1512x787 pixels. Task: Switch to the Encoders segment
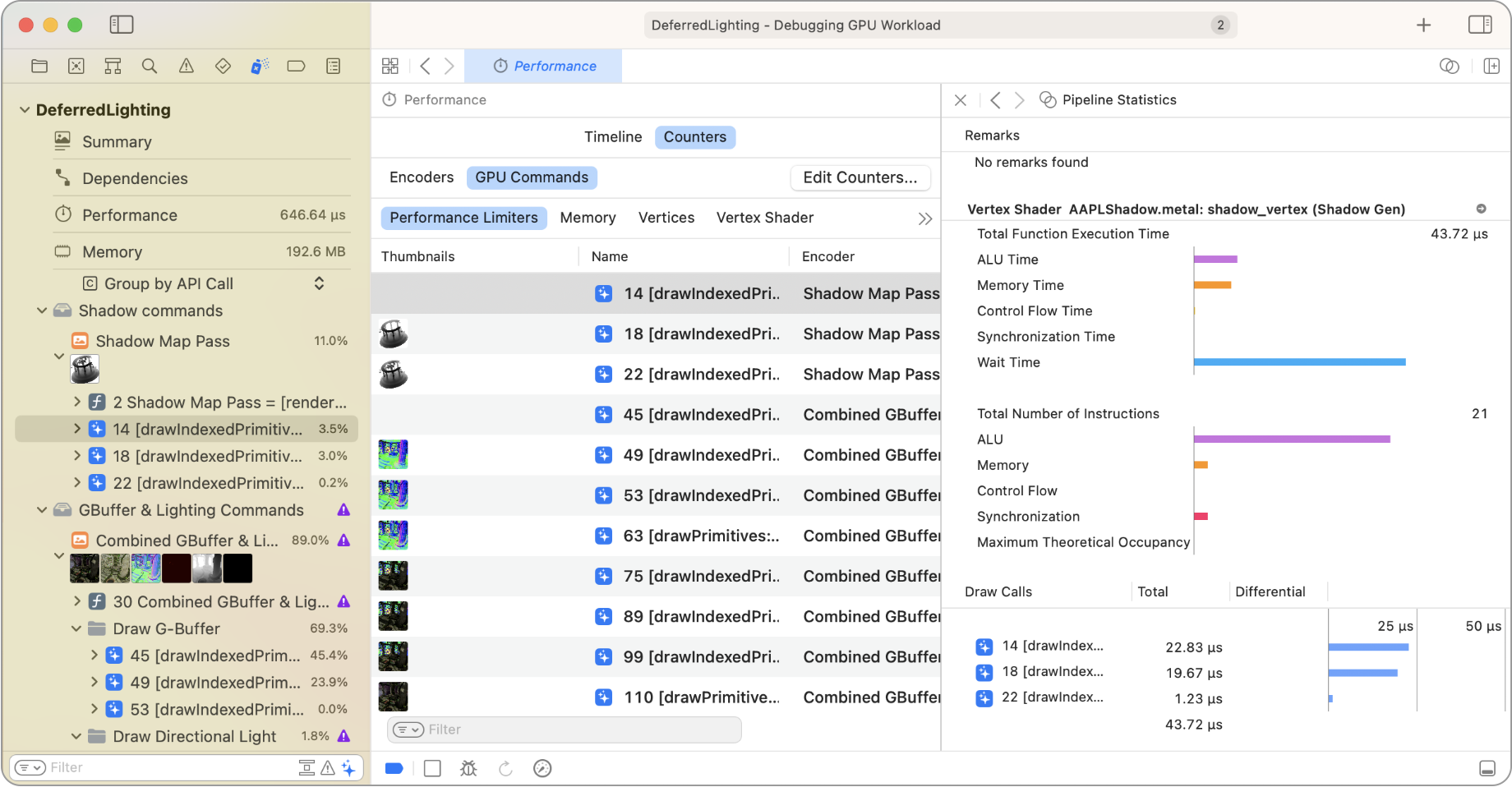(421, 177)
